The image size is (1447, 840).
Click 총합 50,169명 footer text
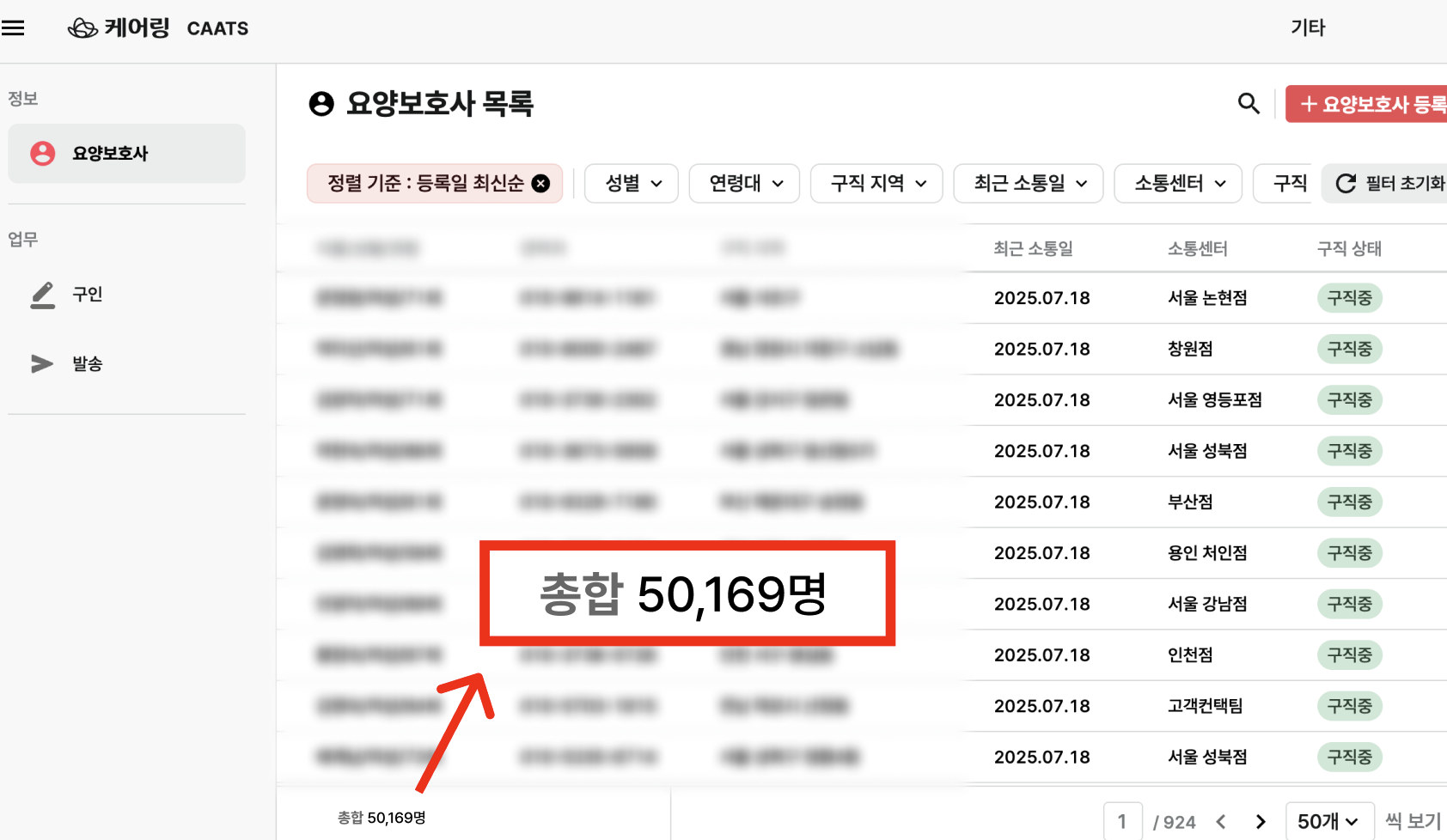(x=382, y=818)
